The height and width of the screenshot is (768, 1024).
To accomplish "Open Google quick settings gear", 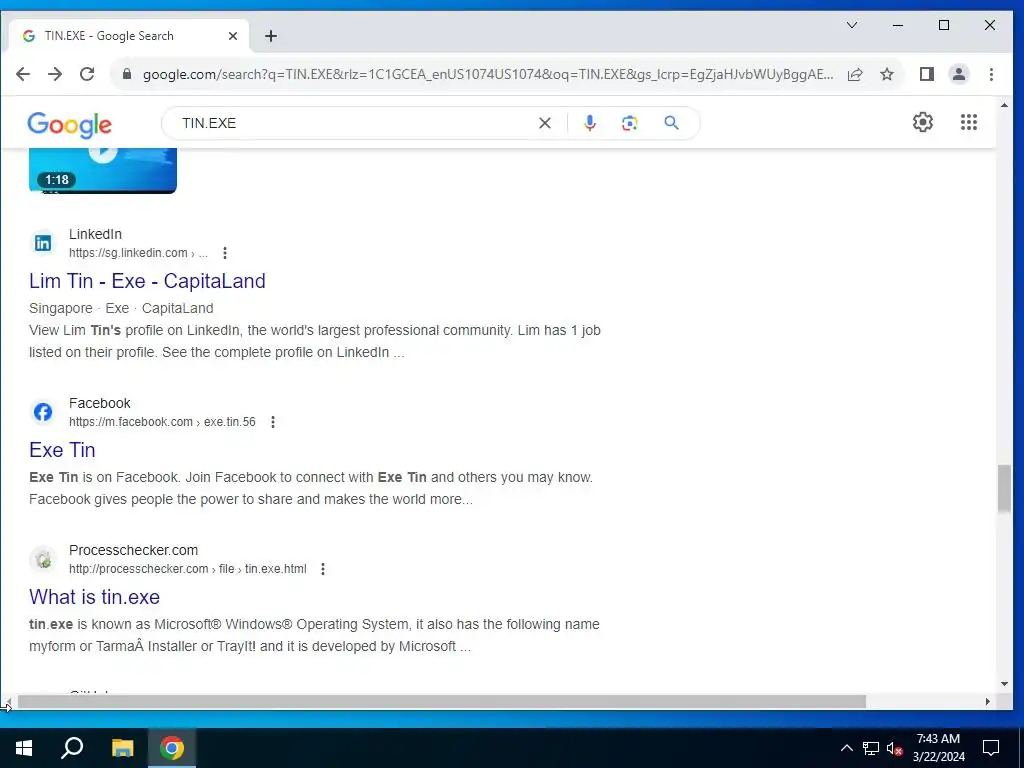I will point(923,122).
